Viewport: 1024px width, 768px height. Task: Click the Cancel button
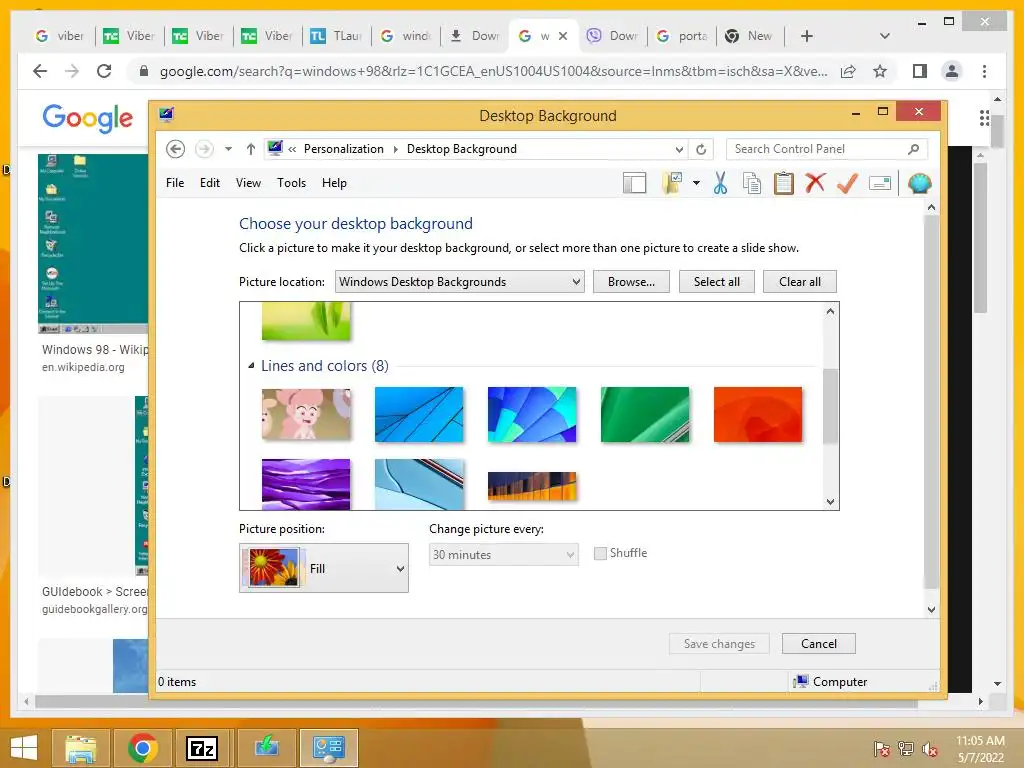click(818, 644)
